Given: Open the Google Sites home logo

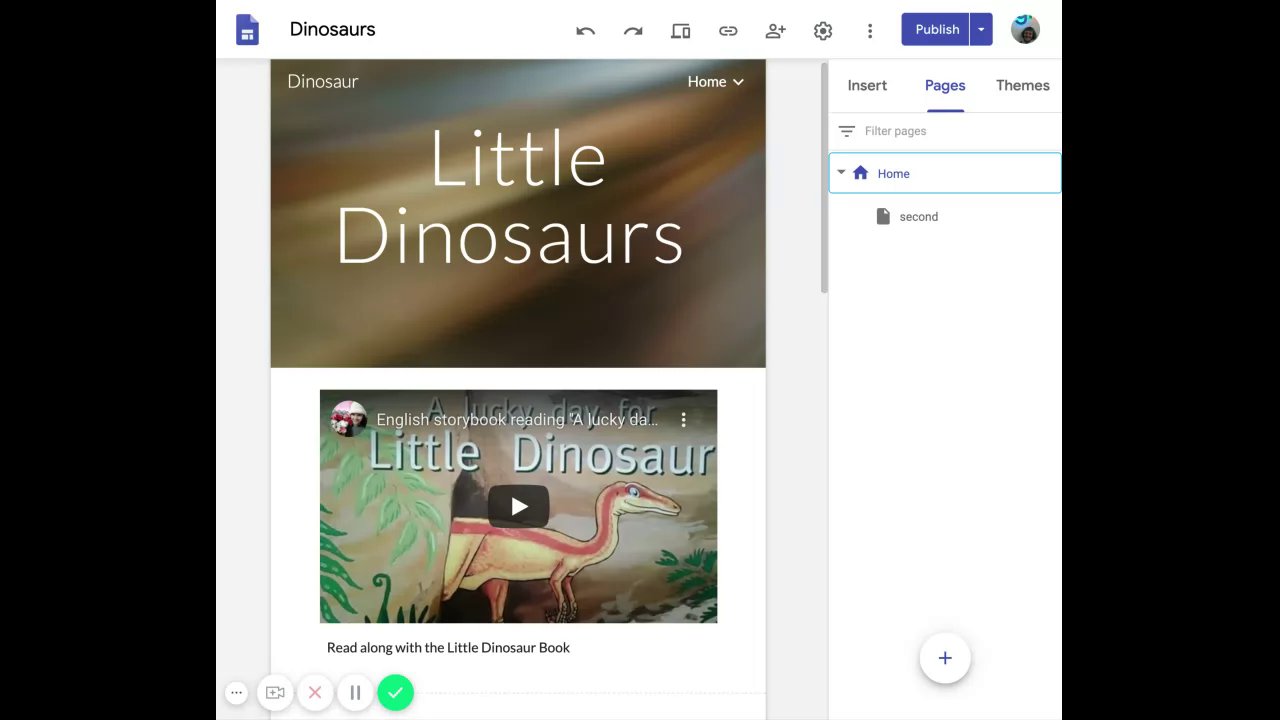Looking at the screenshot, I should [x=247, y=30].
